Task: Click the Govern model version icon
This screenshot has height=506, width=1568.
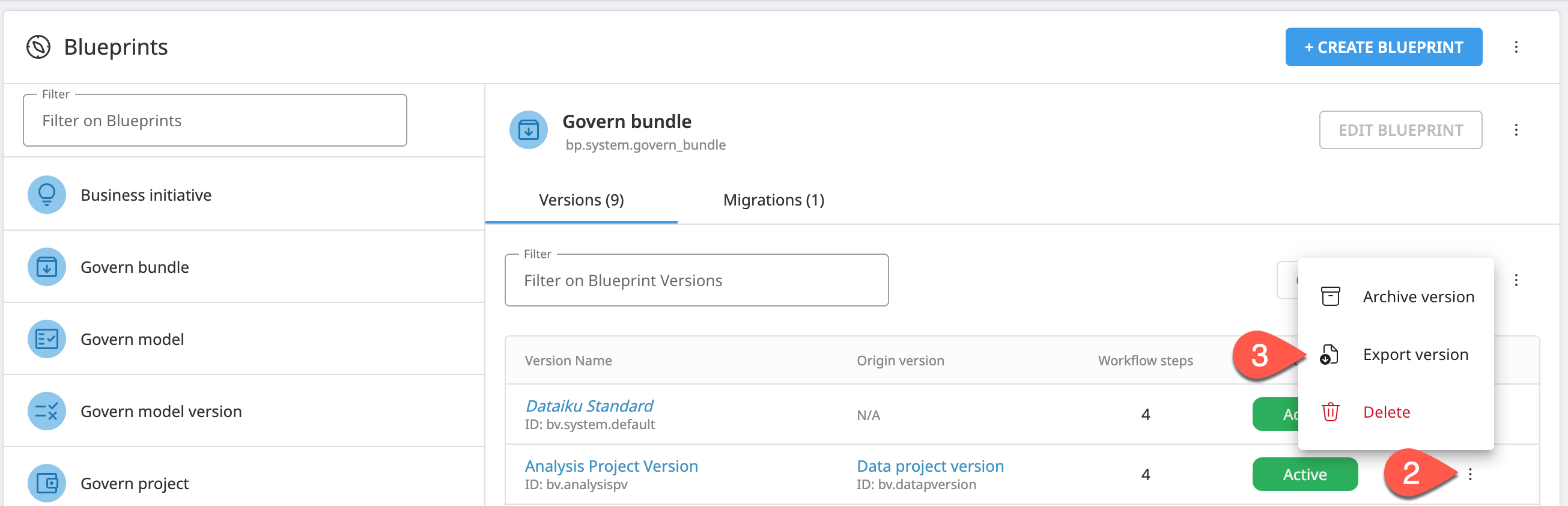Action: coord(46,411)
